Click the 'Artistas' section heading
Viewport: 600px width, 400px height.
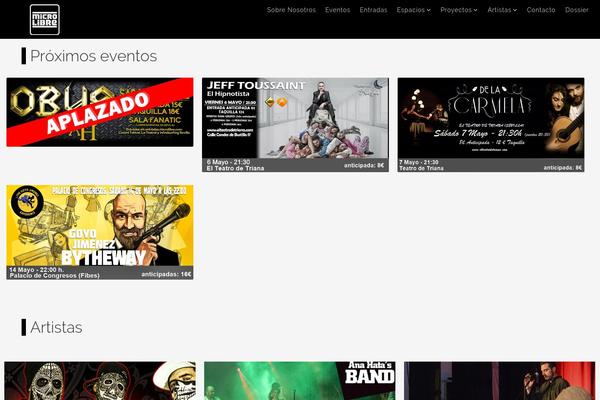[x=56, y=327]
